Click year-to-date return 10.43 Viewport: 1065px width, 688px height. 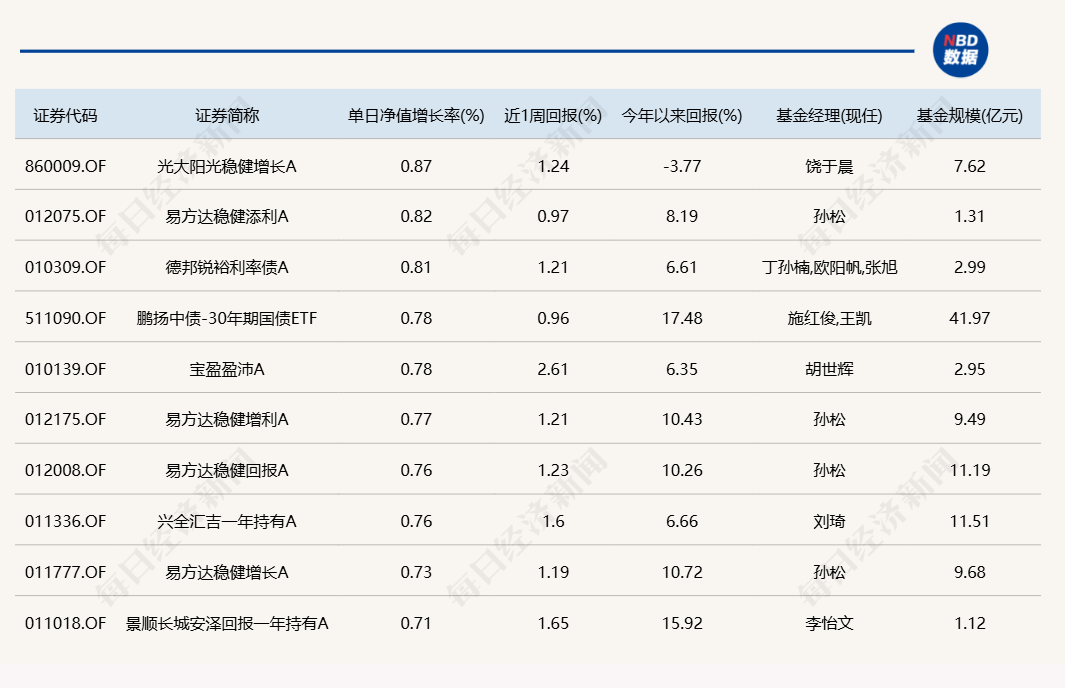(x=682, y=420)
